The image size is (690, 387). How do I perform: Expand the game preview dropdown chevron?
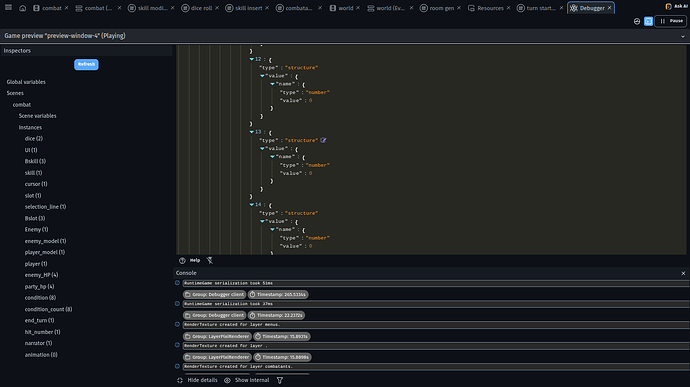coord(683,36)
